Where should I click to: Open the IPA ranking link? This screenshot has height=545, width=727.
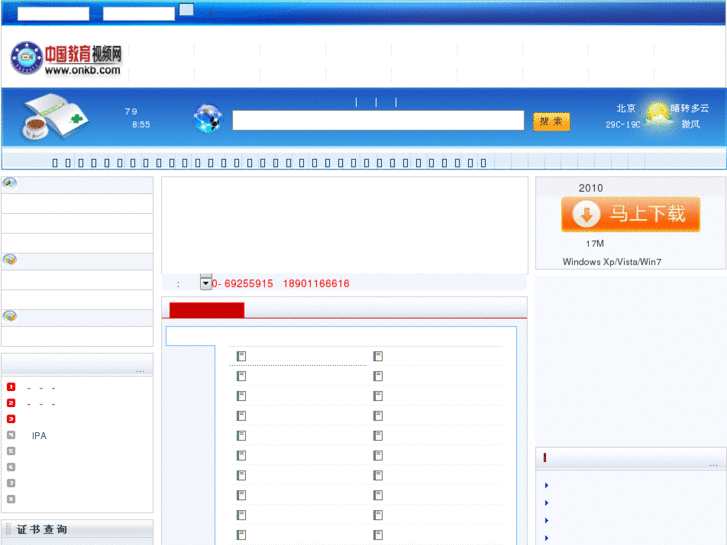coord(39,436)
